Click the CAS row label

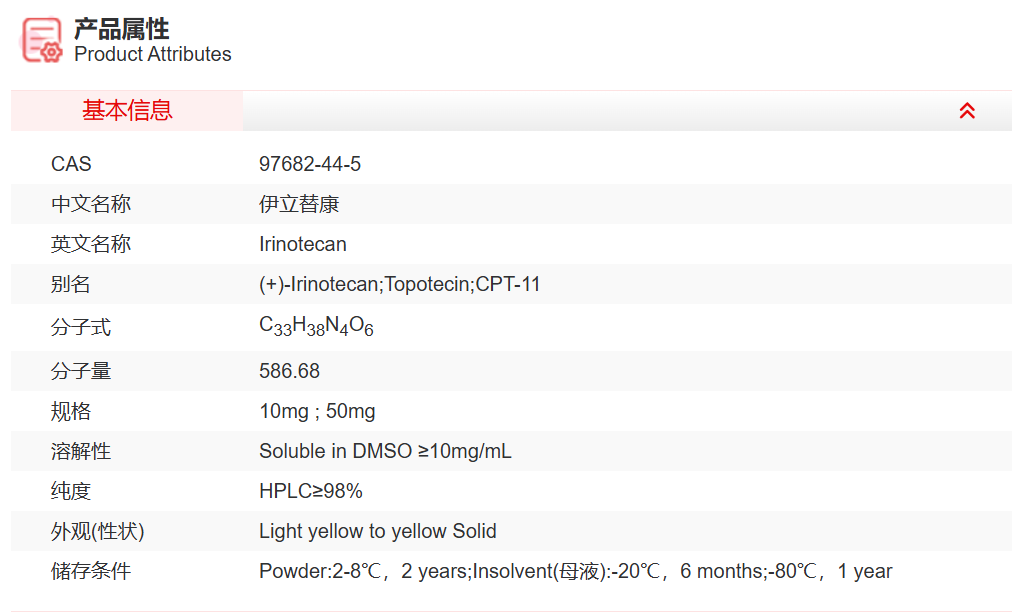pyautogui.click(x=71, y=164)
